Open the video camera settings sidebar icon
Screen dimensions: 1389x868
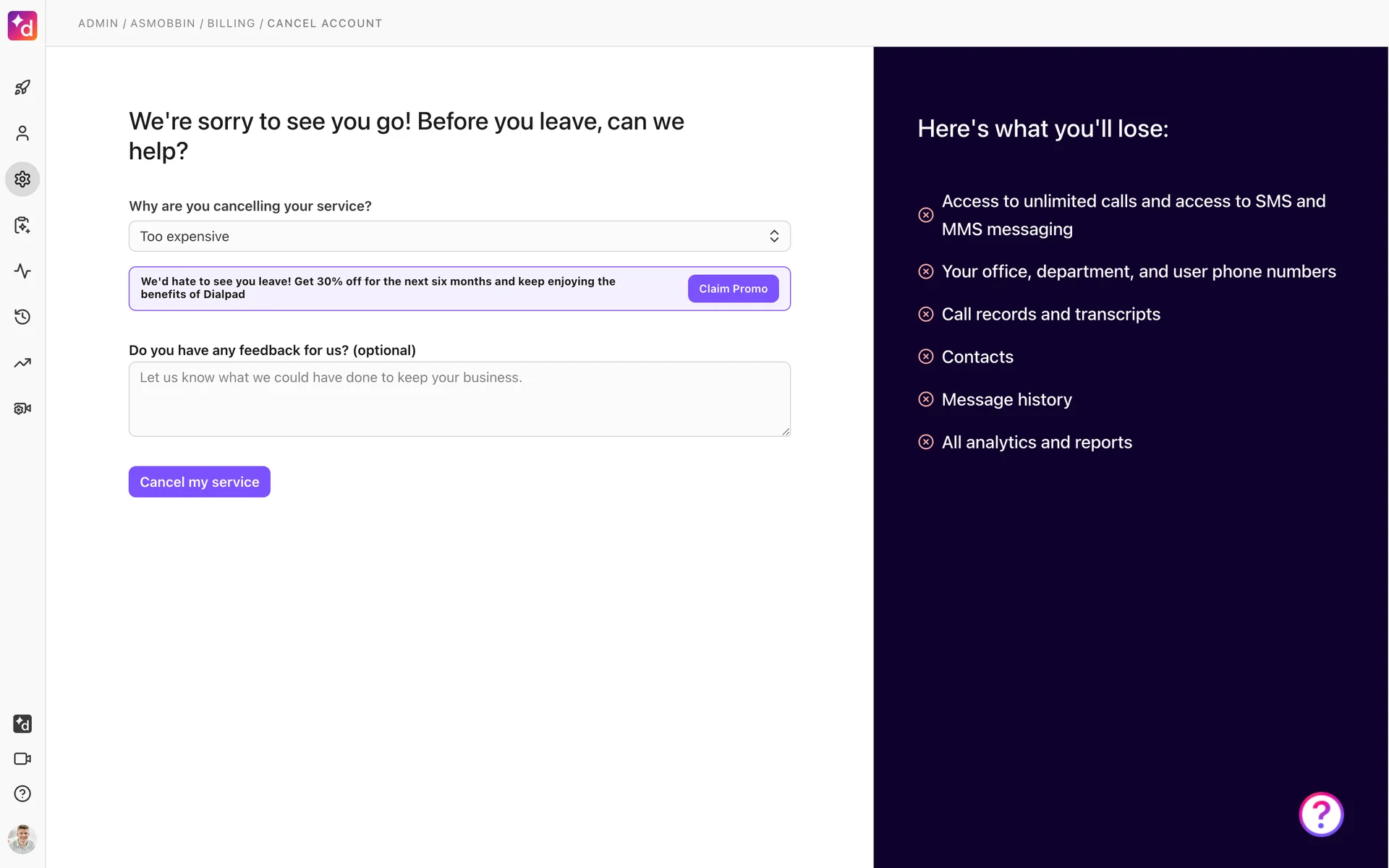tap(22, 409)
